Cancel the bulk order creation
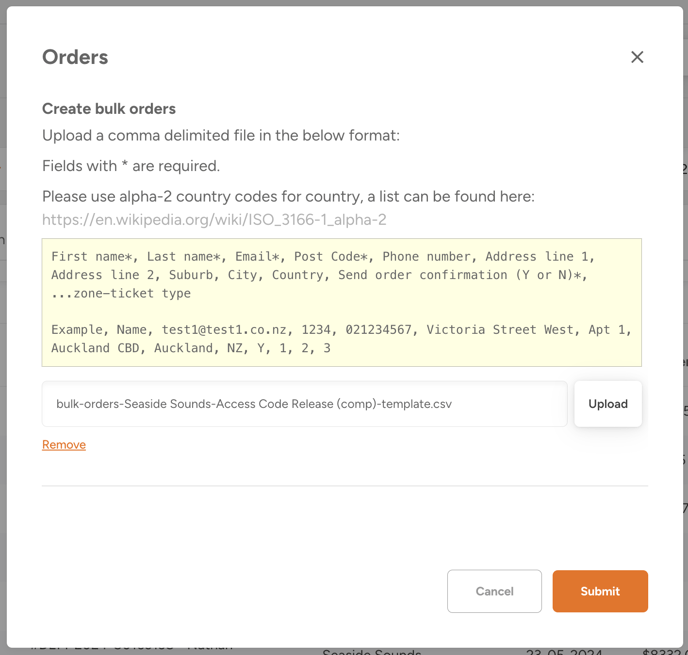 [494, 591]
